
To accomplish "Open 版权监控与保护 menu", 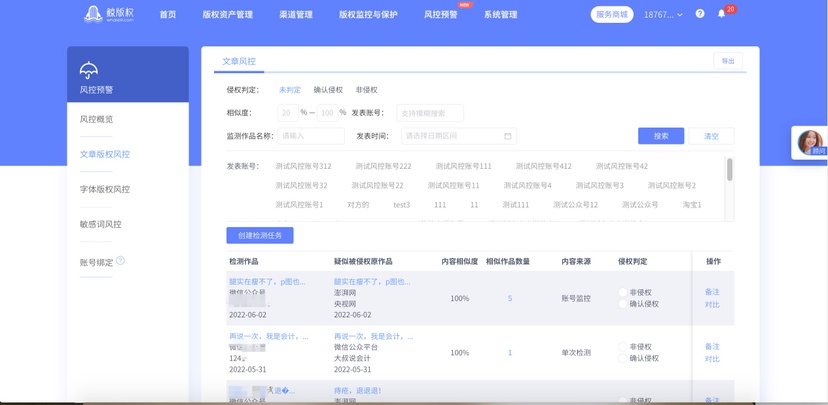I will (368, 15).
